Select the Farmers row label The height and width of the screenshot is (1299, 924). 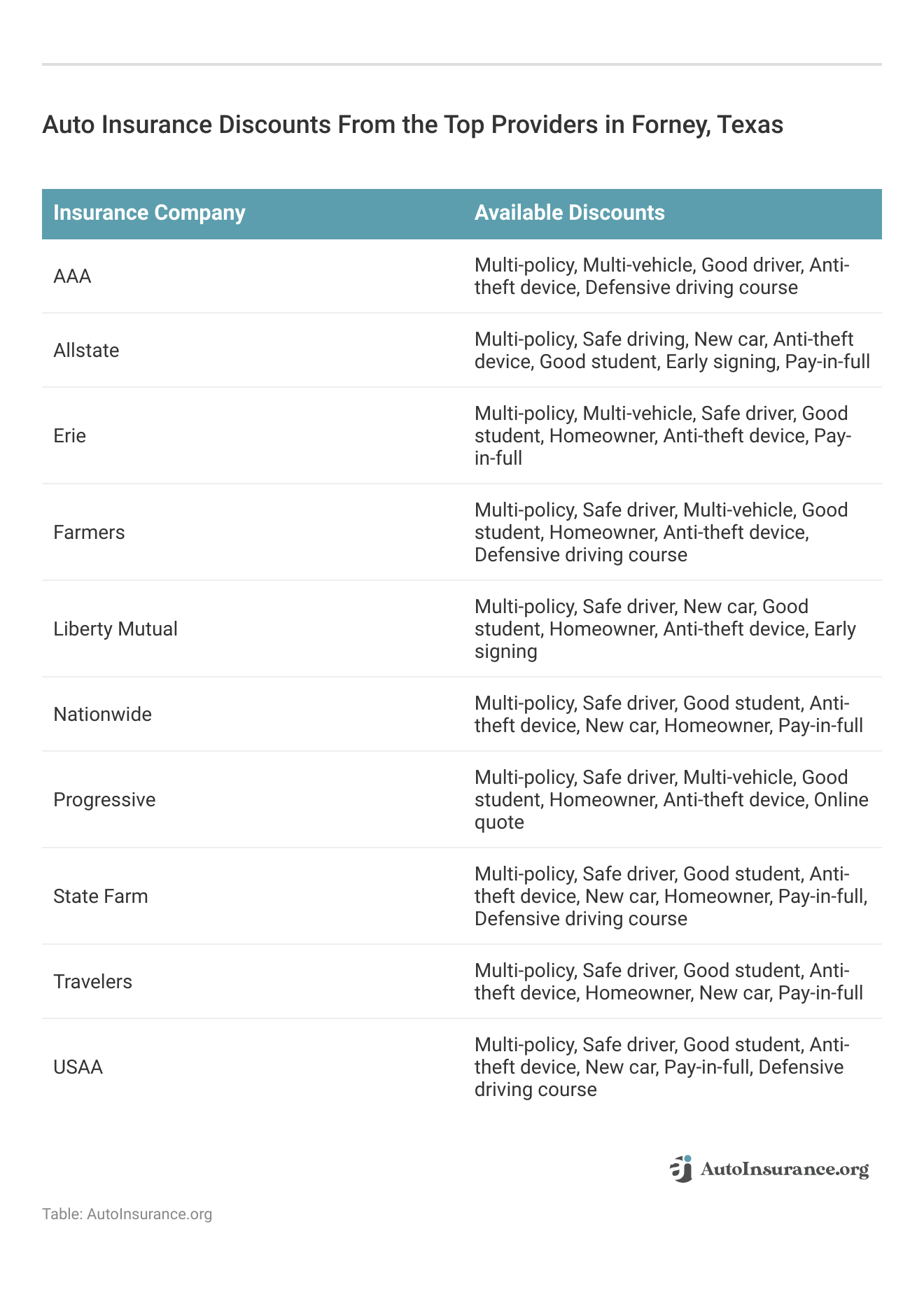click(89, 533)
